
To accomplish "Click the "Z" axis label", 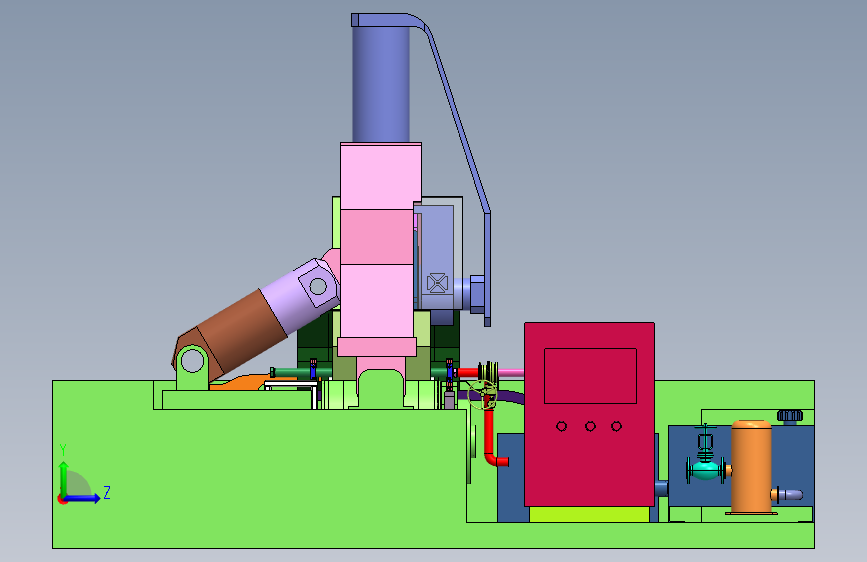I will coord(107,492).
